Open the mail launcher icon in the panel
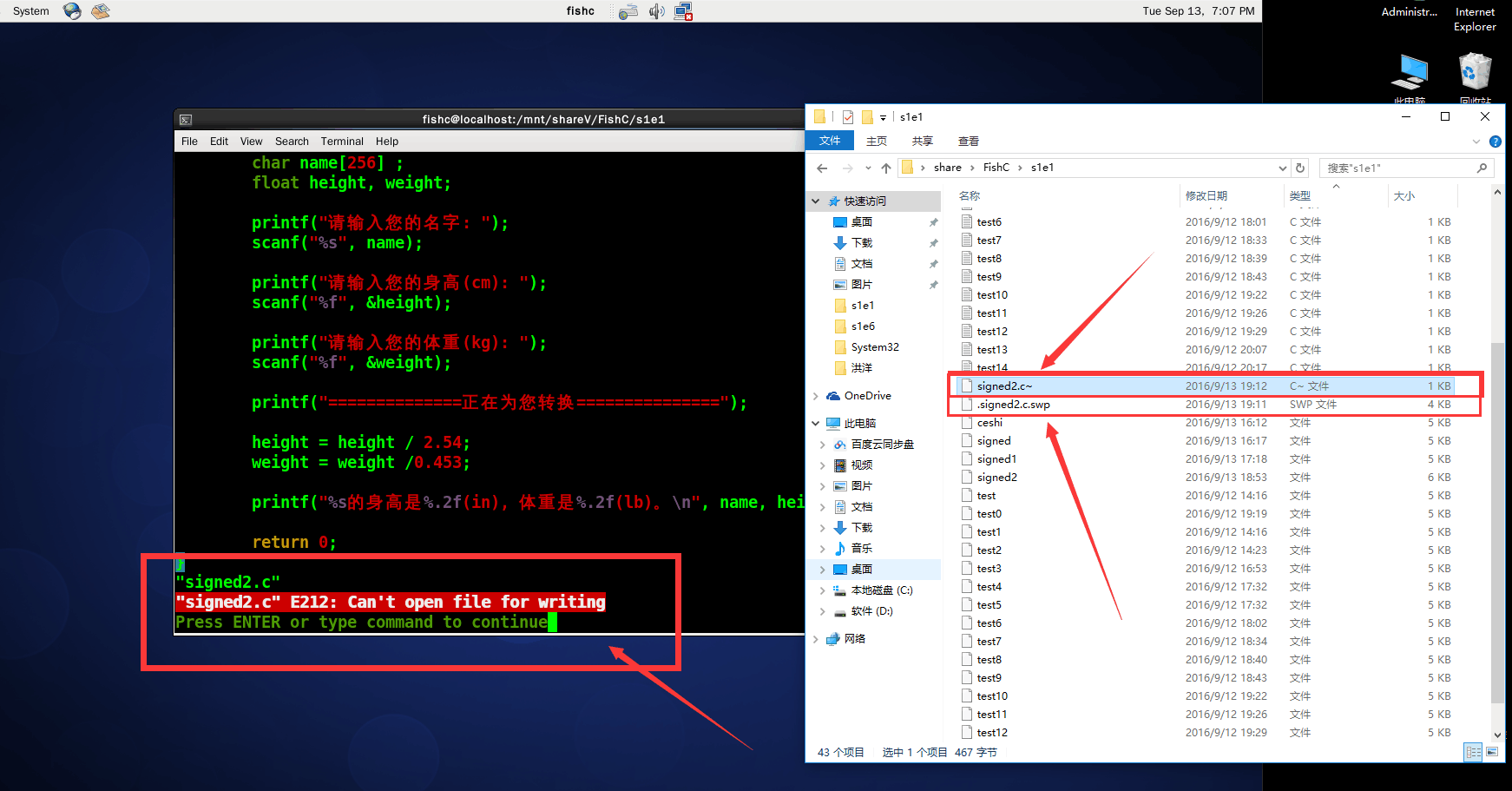 coord(101,11)
